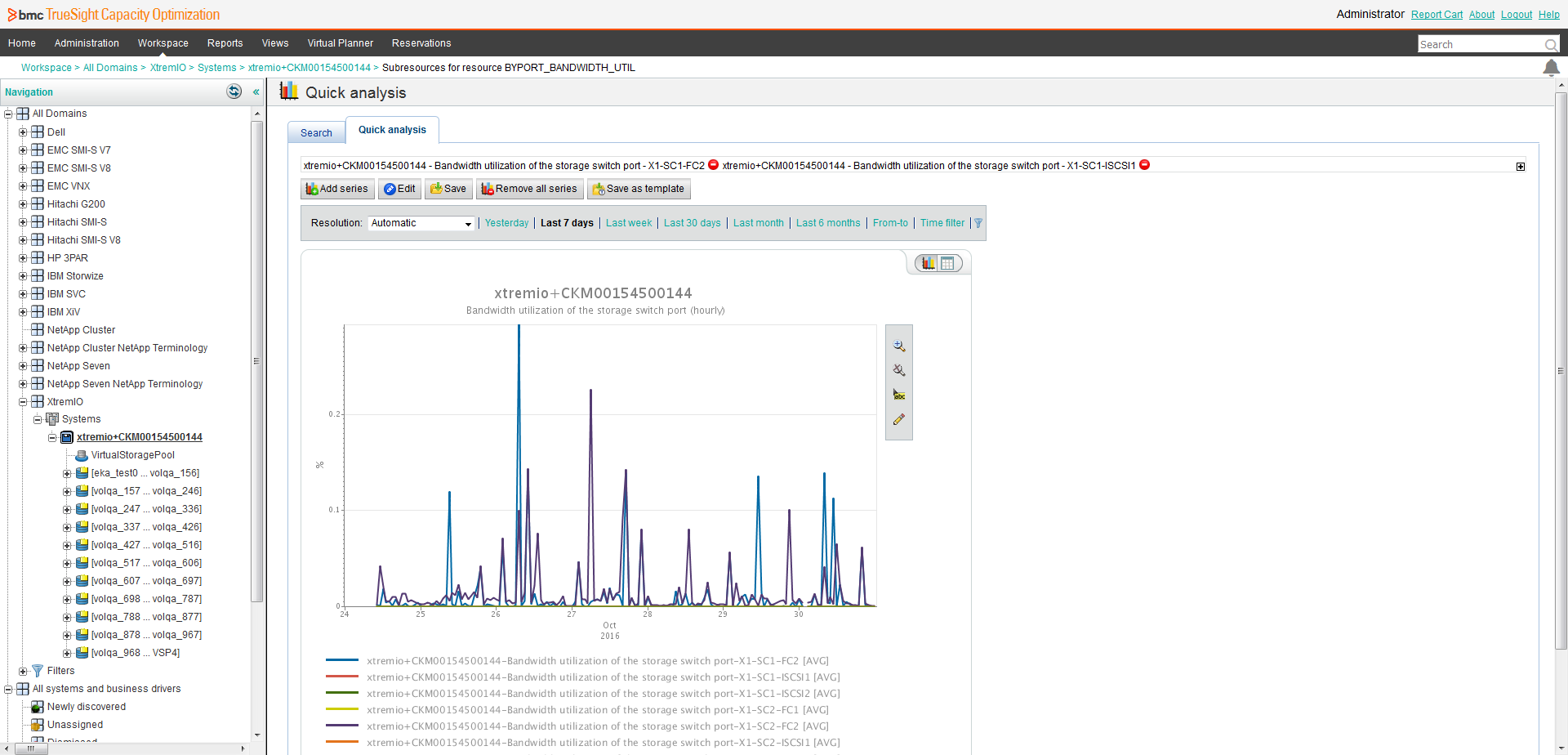Click the Quick analysis chart title icon
This screenshot has width=1568, height=755.
pyautogui.click(x=289, y=91)
